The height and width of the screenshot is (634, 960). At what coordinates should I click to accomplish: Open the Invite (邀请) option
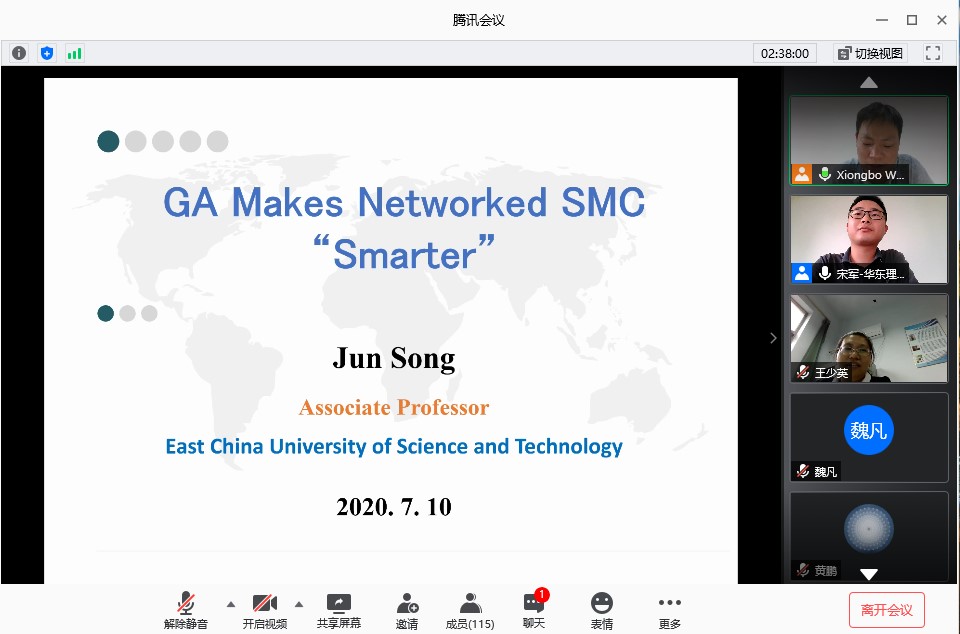[407, 610]
